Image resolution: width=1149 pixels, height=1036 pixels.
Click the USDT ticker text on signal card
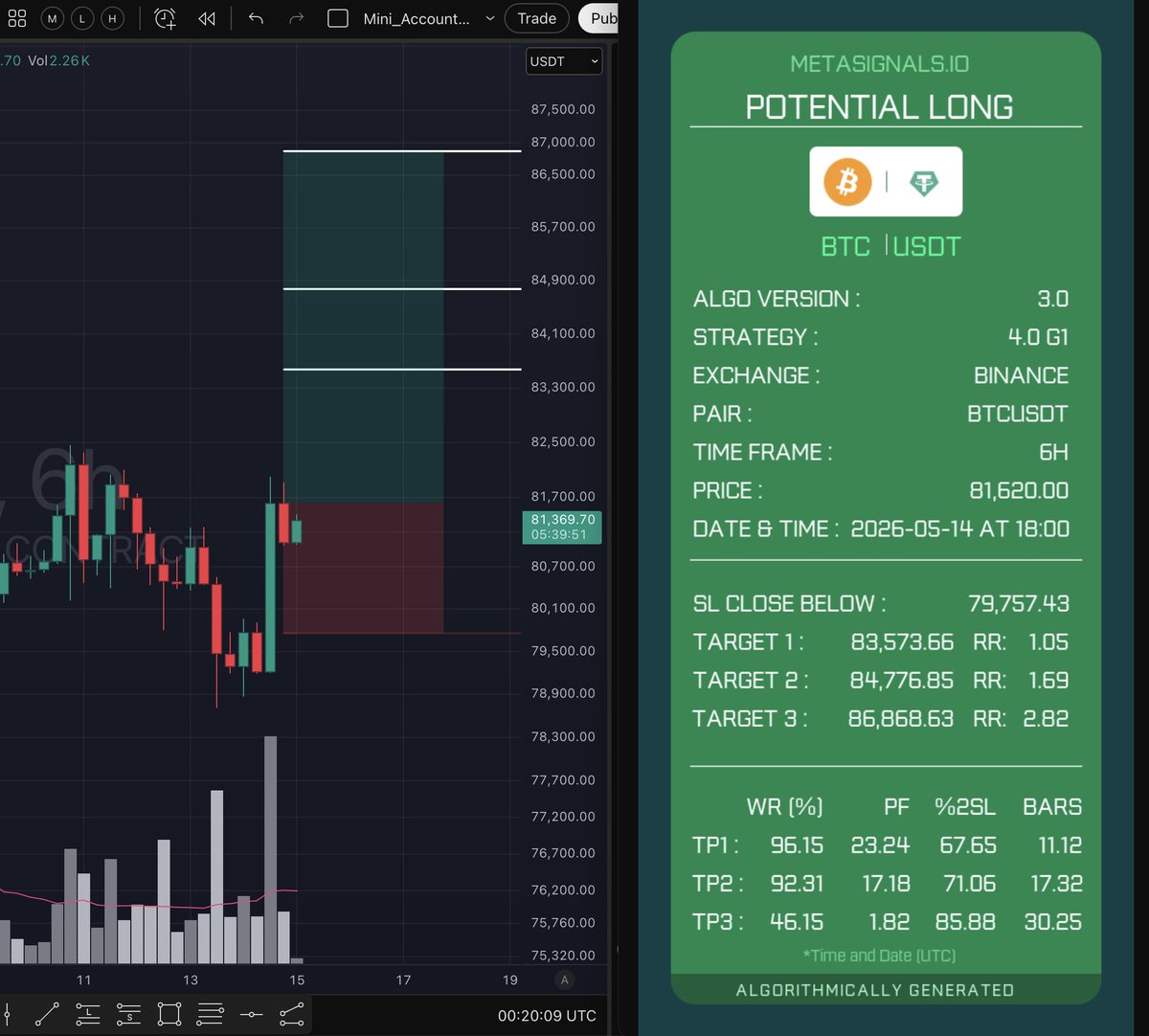point(927,247)
